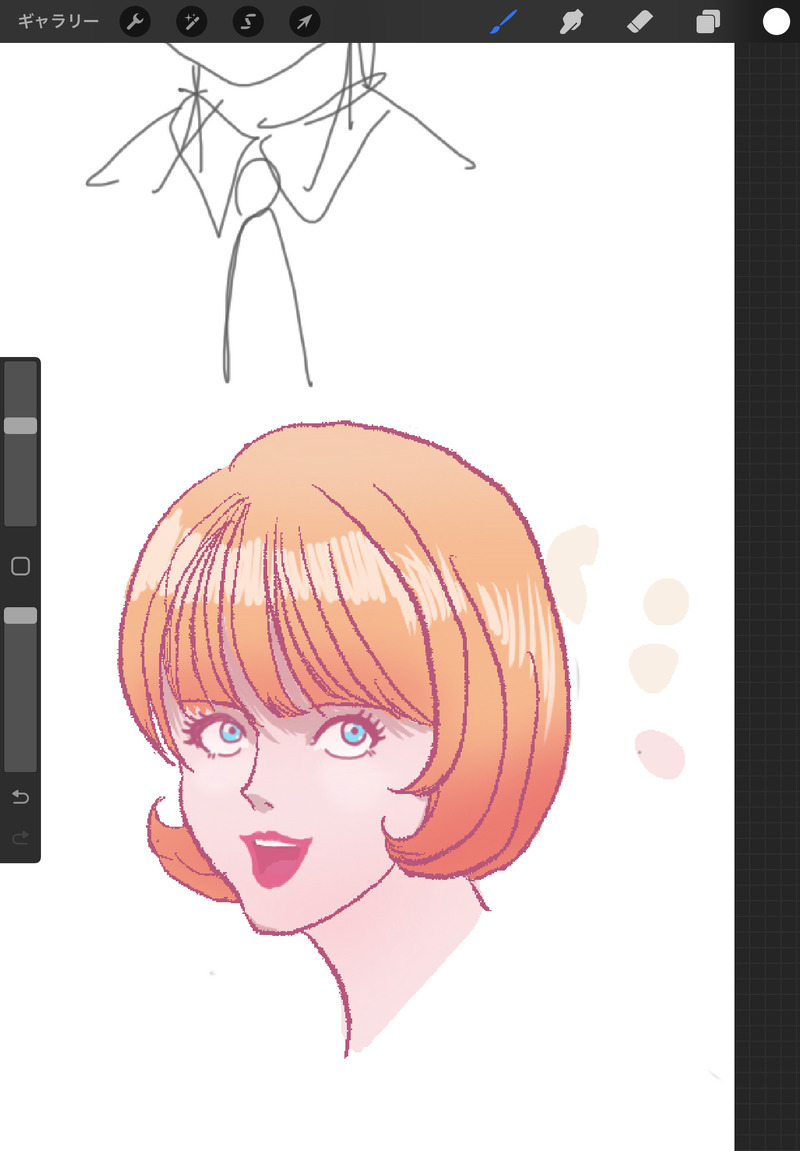800x1151 pixels.
Task: Click the brush size slider handle
Action: click(21, 426)
